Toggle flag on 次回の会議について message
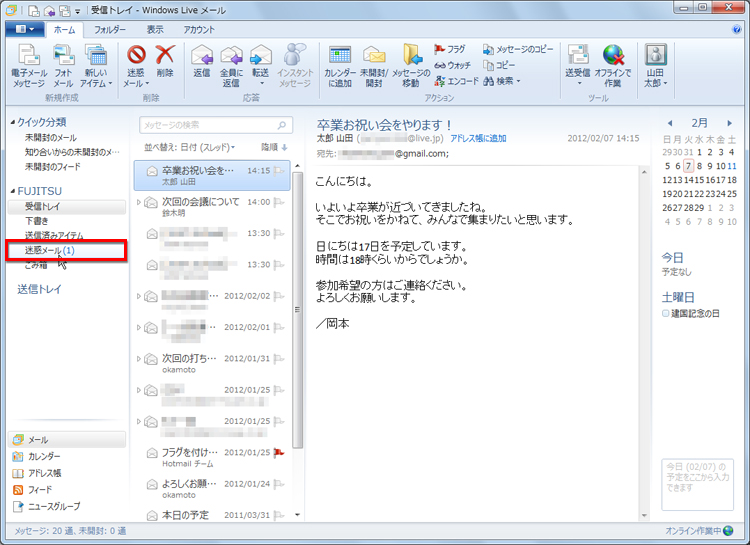Viewport: 750px width, 545px height. (279, 202)
